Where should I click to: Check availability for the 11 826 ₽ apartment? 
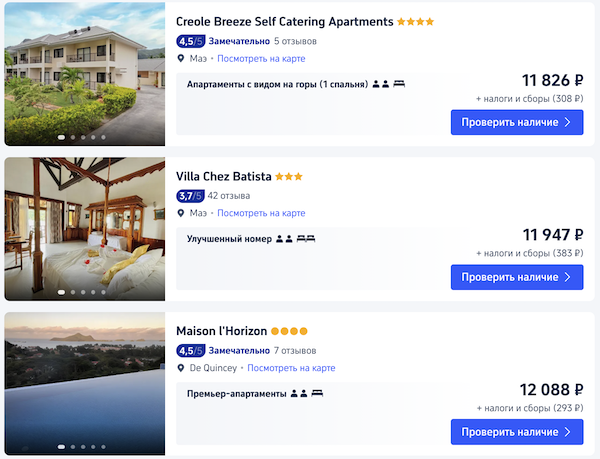(516, 122)
